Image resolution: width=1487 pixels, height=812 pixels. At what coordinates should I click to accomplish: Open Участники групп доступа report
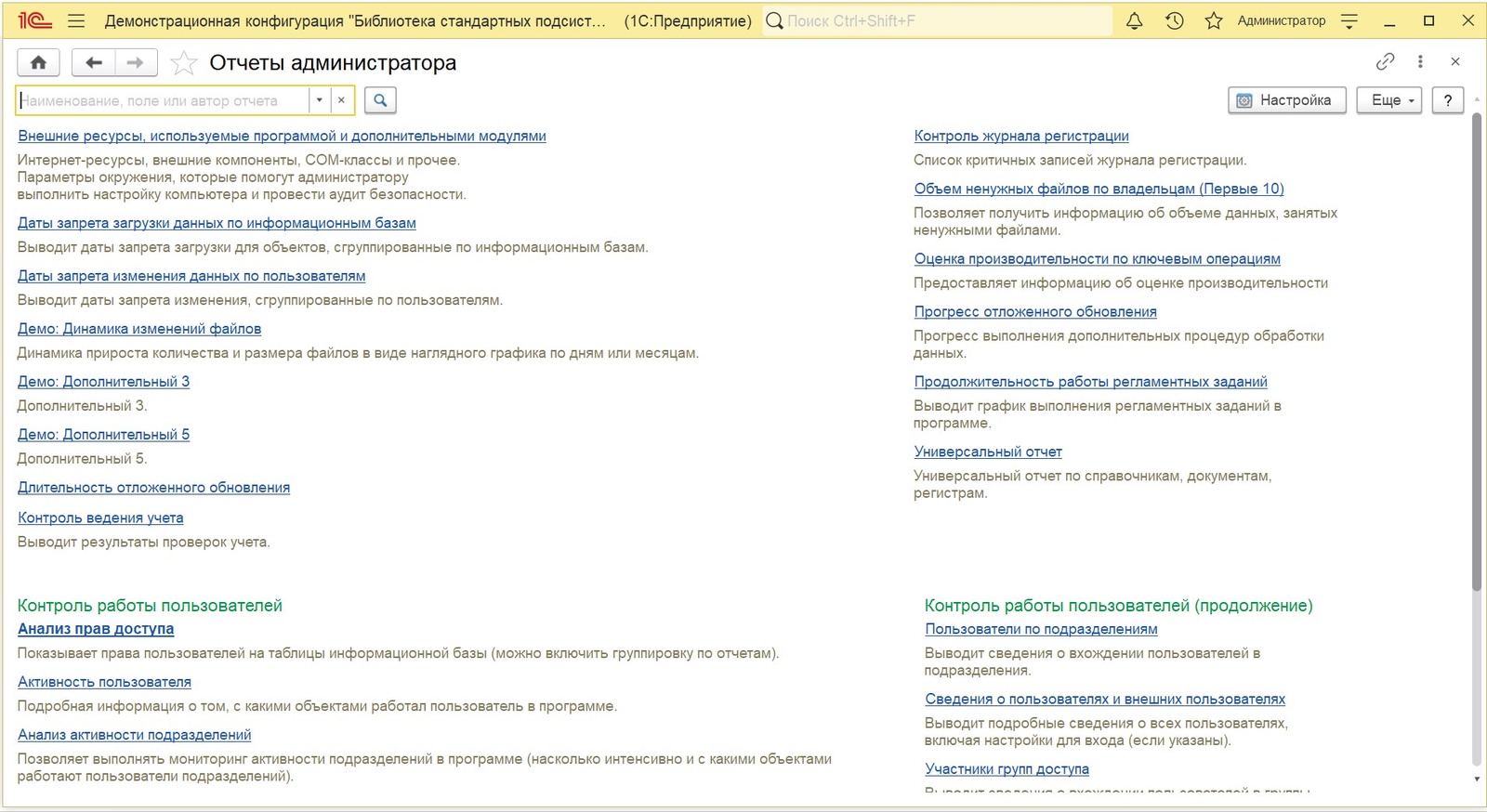[1007, 769]
